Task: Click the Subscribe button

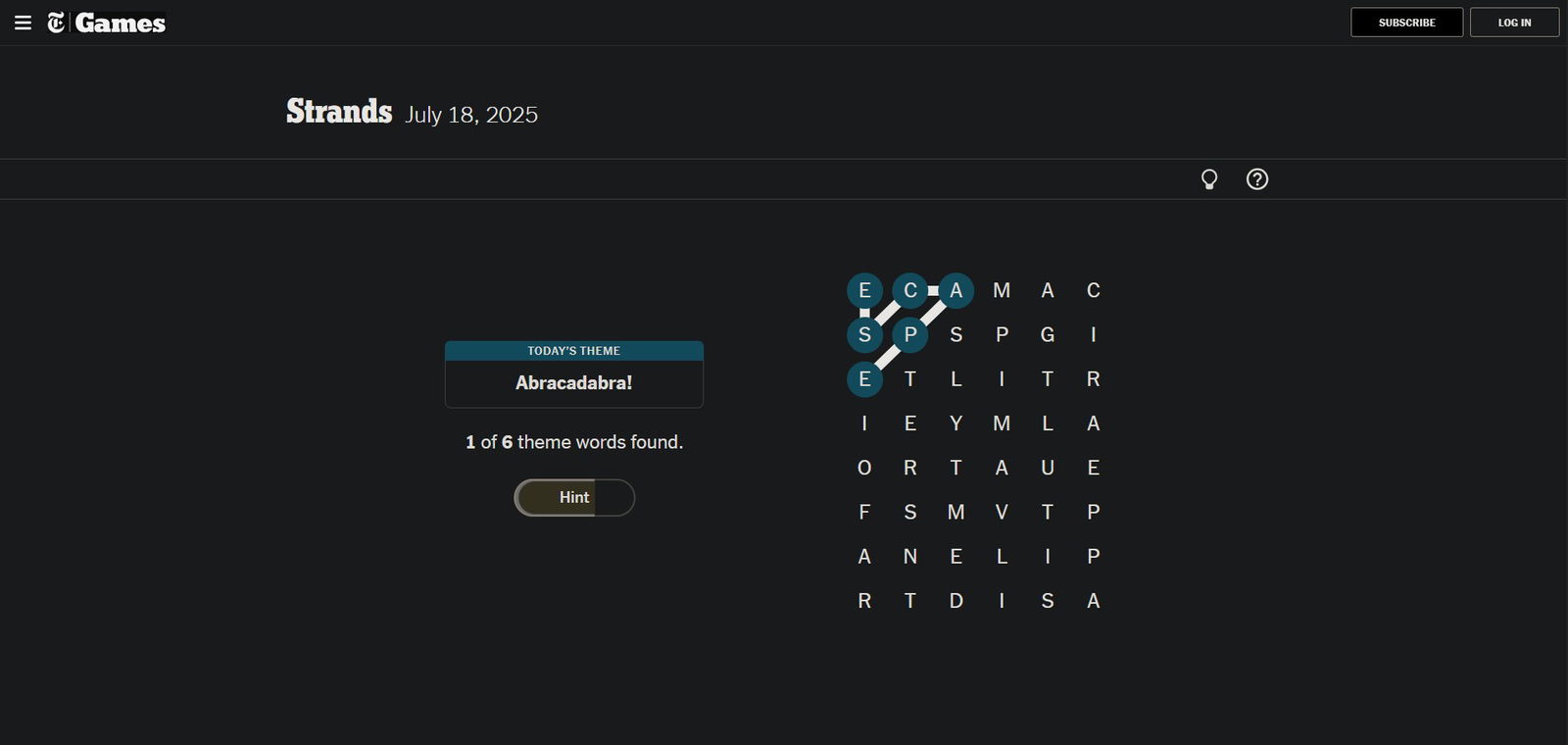Action: pyautogui.click(x=1407, y=23)
